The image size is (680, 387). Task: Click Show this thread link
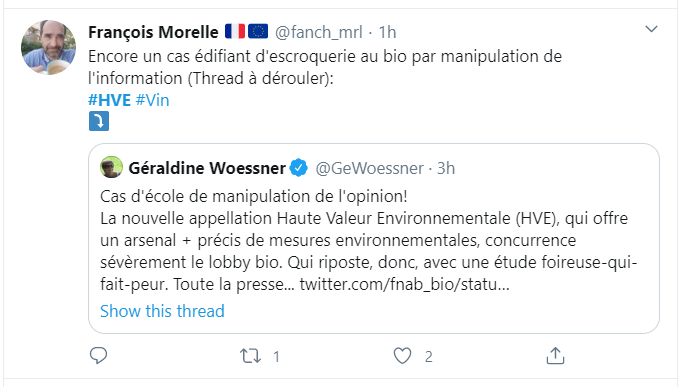tap(162, 311)
